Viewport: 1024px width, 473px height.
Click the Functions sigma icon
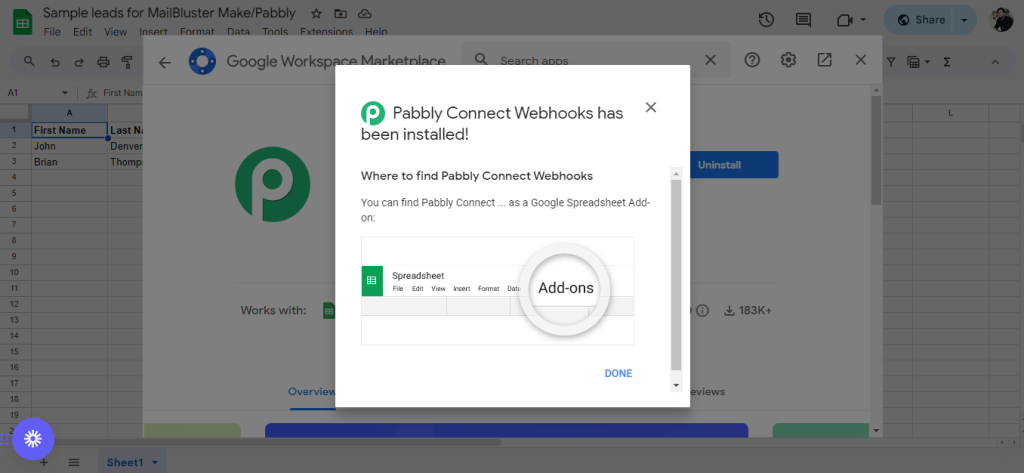[946, 62]
